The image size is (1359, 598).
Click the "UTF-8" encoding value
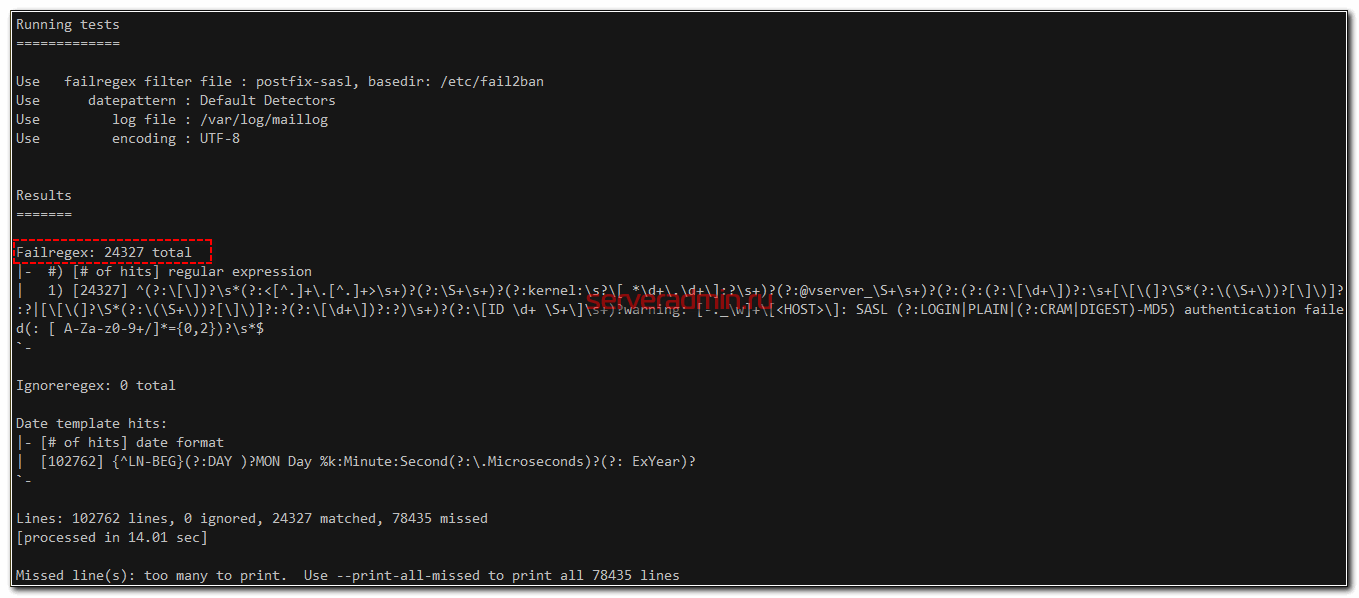coord(219,138)
